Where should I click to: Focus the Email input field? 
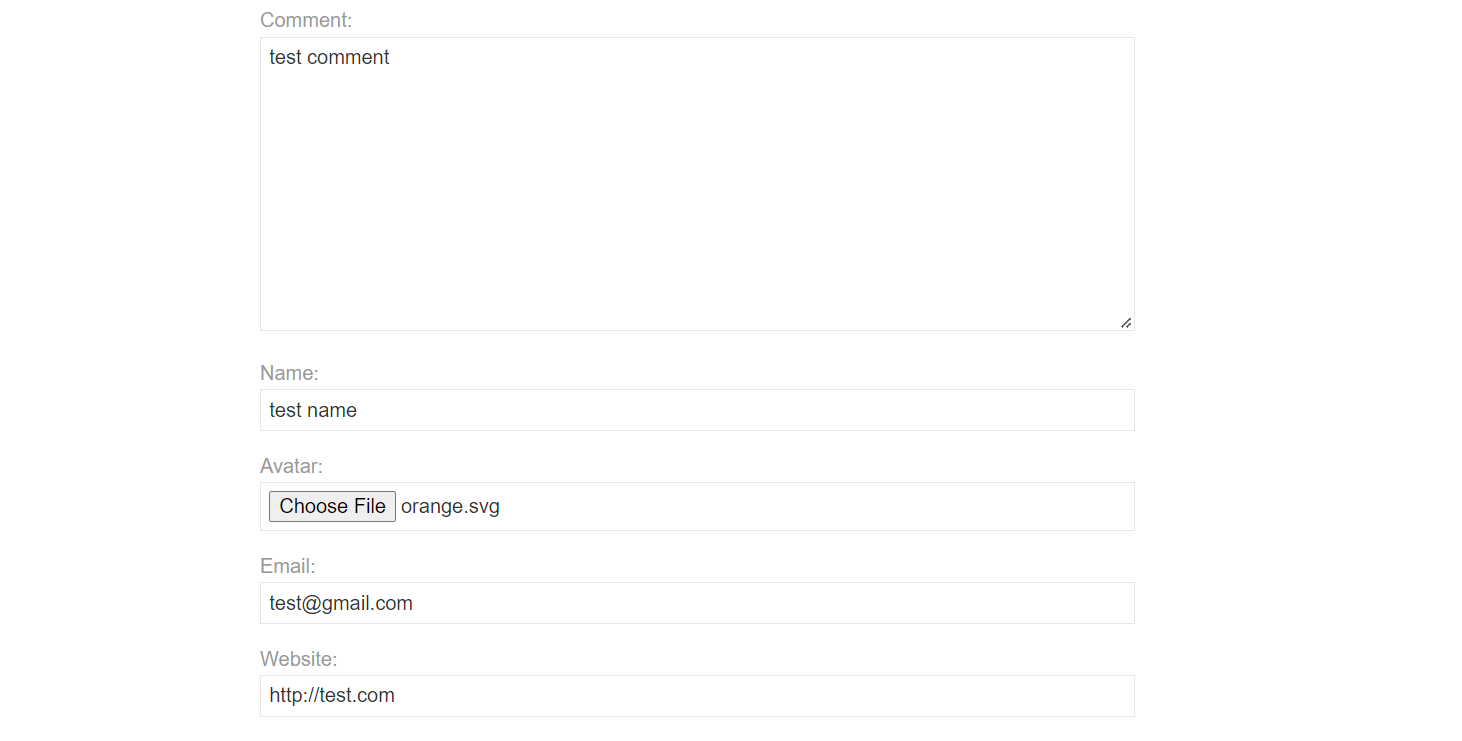697,603
